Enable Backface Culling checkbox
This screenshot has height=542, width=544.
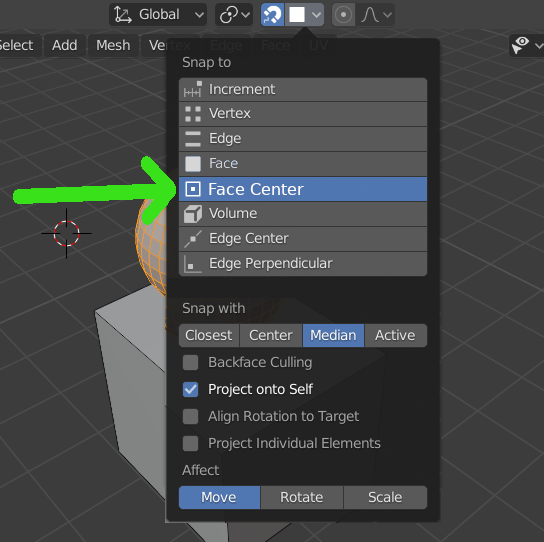[190, 363]
